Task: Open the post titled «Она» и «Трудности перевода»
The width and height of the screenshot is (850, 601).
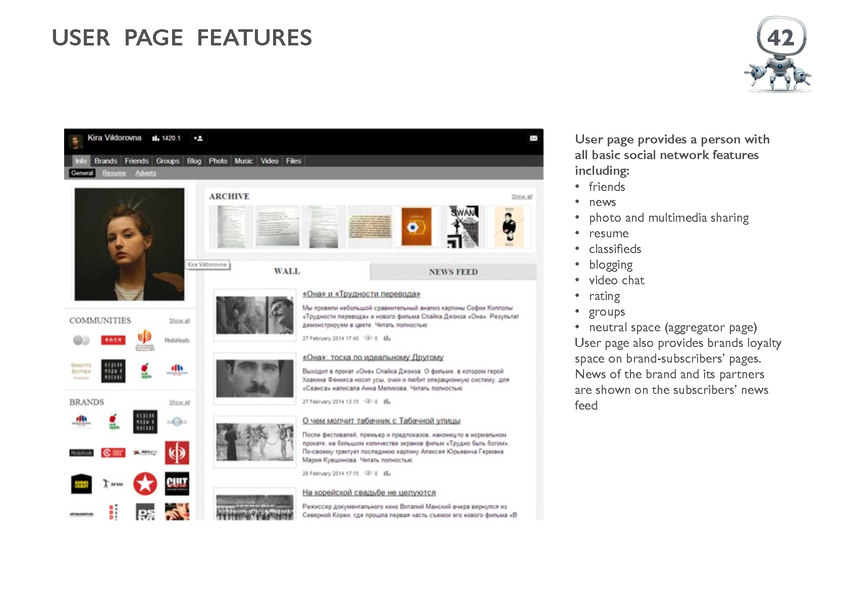Action: [361, 294]
